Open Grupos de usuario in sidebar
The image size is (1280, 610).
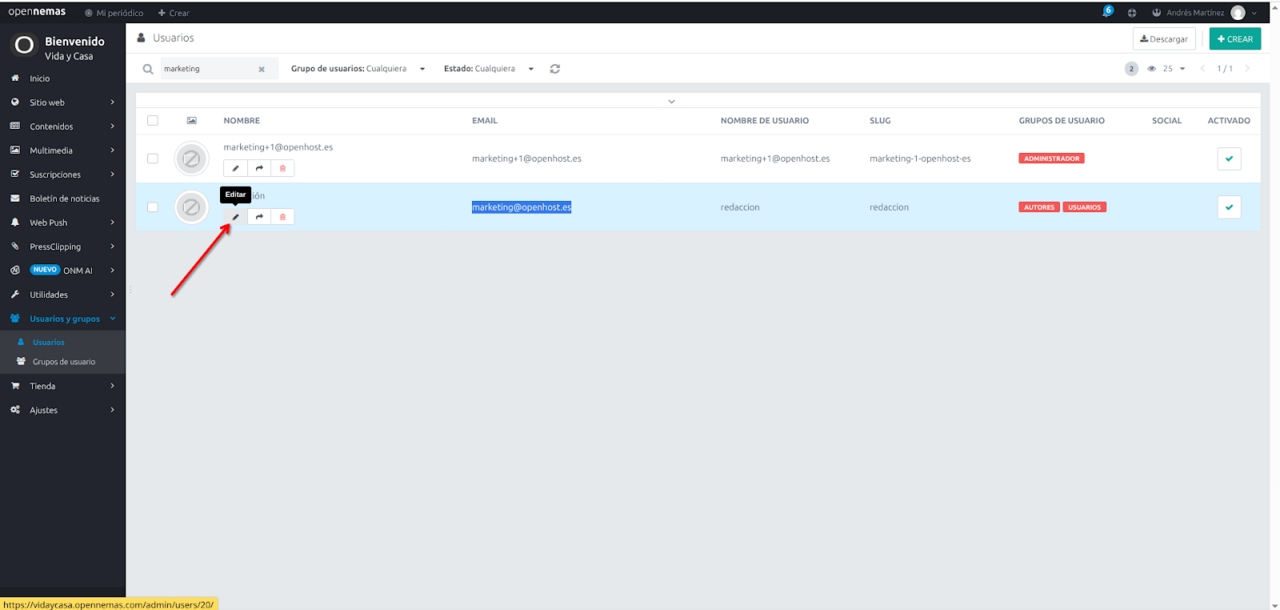[62, 362]
